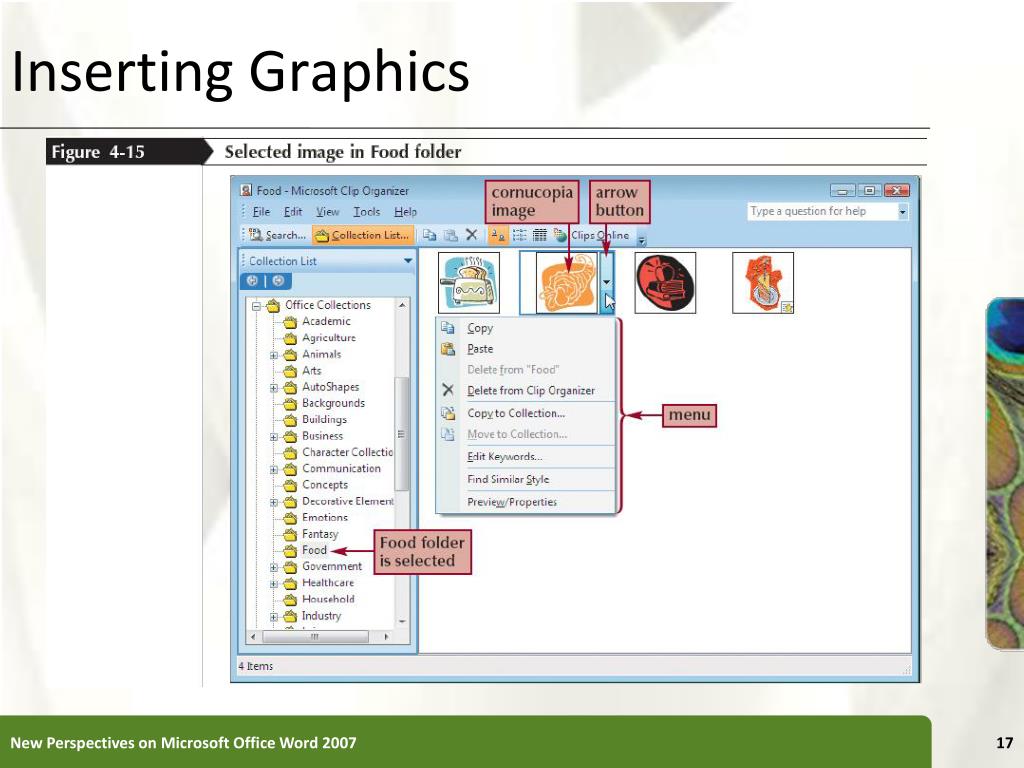Viewport: 1024px width, 768px height.
Task: Click the 'Type a question for help' box
Action: pyautogui.click(x=822, y=211)
